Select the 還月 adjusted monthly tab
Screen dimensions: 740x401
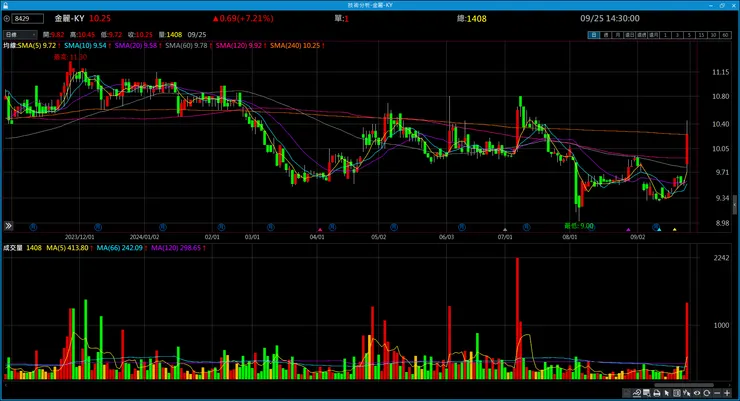653,35
